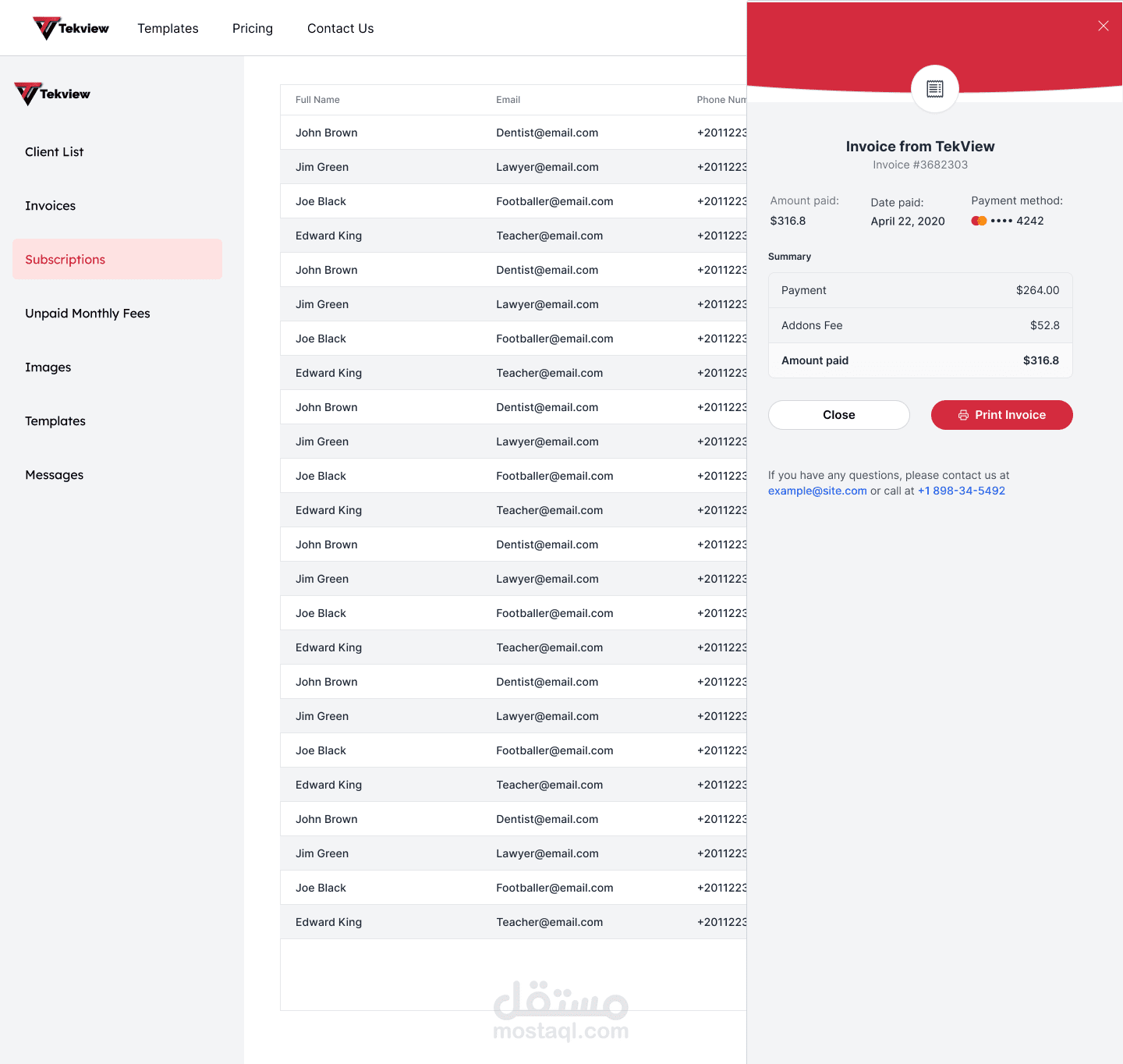The height and width of the screenshot is (1064, 1123).
Task: Open Messages in the sidebar
Action: click(54, 475)
